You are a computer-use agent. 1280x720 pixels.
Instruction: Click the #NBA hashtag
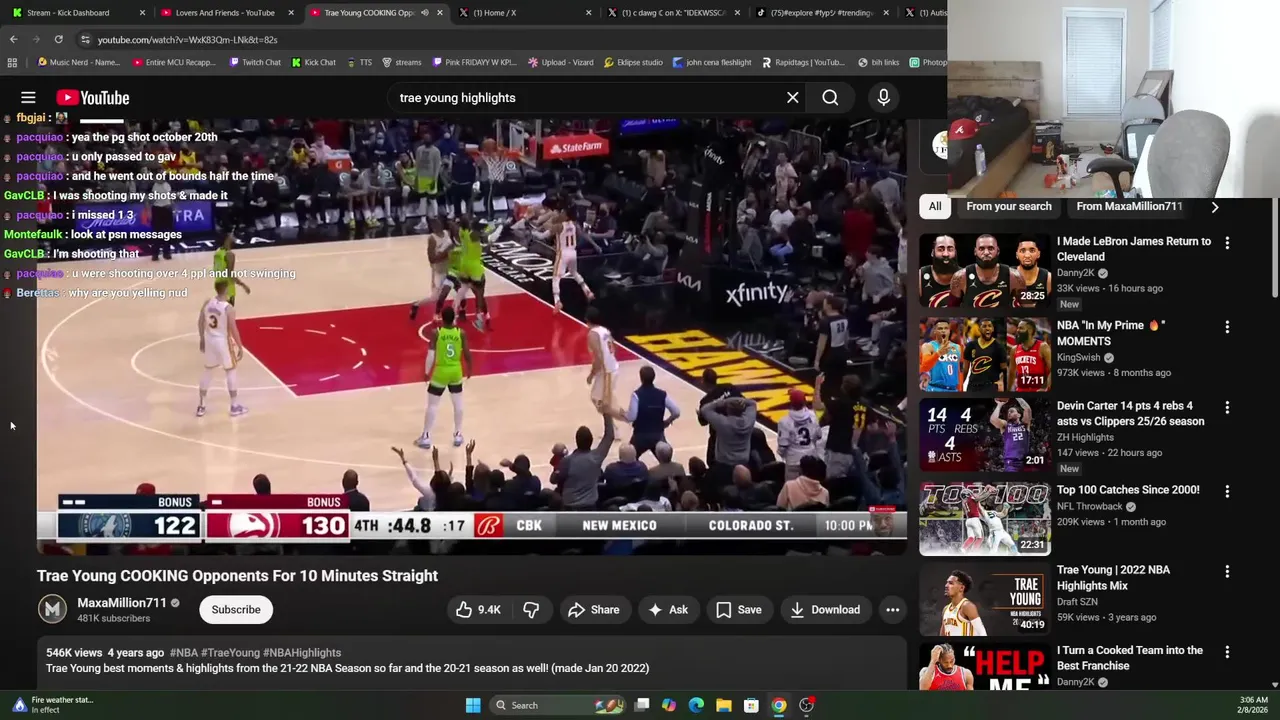tap(183, 653)
